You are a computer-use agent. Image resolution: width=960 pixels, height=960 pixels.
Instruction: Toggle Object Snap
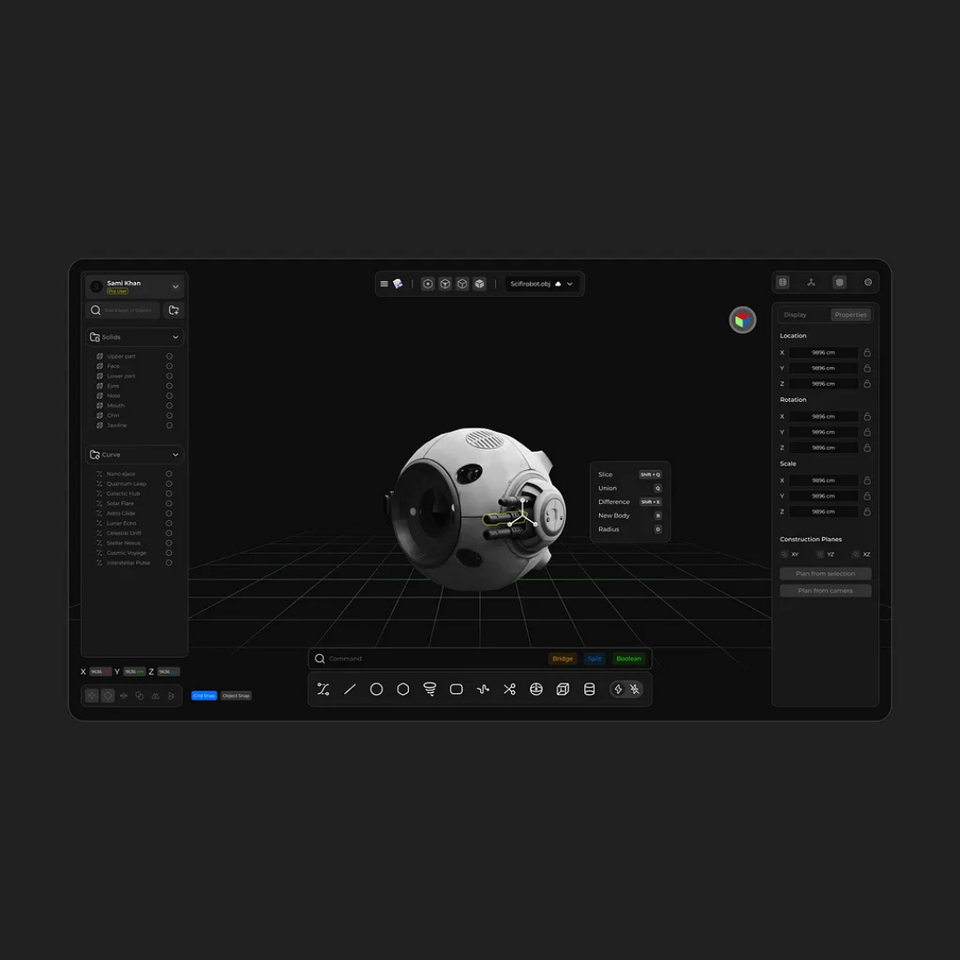[x=236, y=696]
